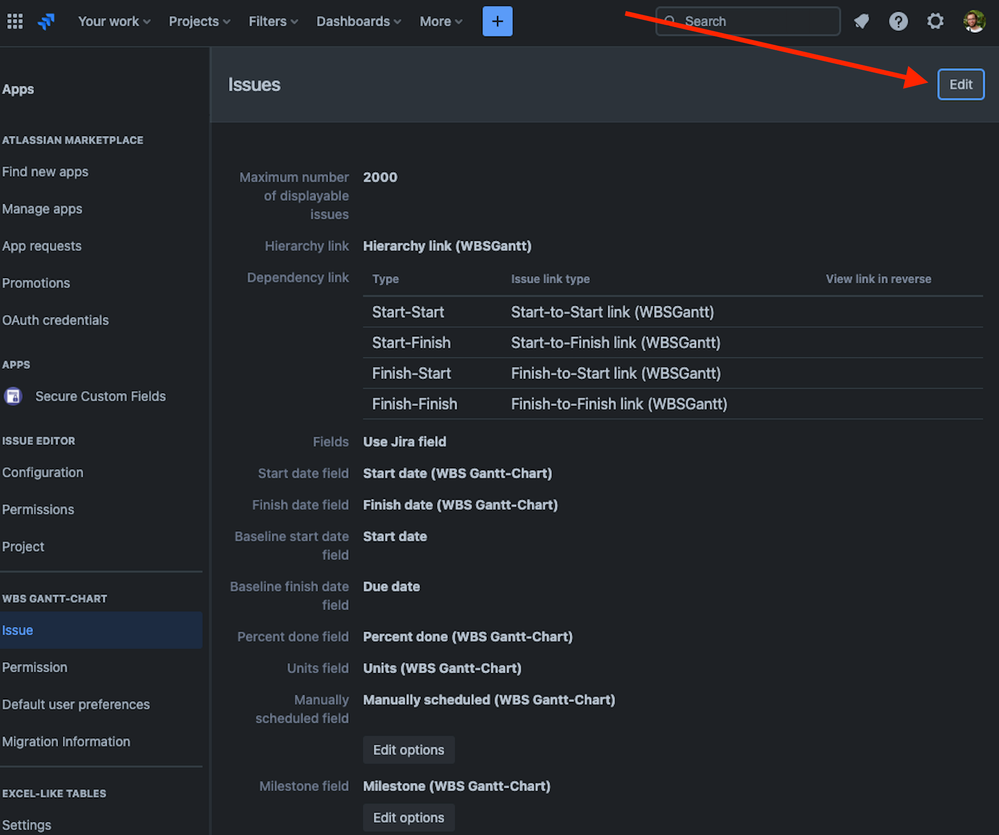Select Issue under WBS Gantt-Chart
The height and width of the screenshot is (835, 999).
pos(101,630)
